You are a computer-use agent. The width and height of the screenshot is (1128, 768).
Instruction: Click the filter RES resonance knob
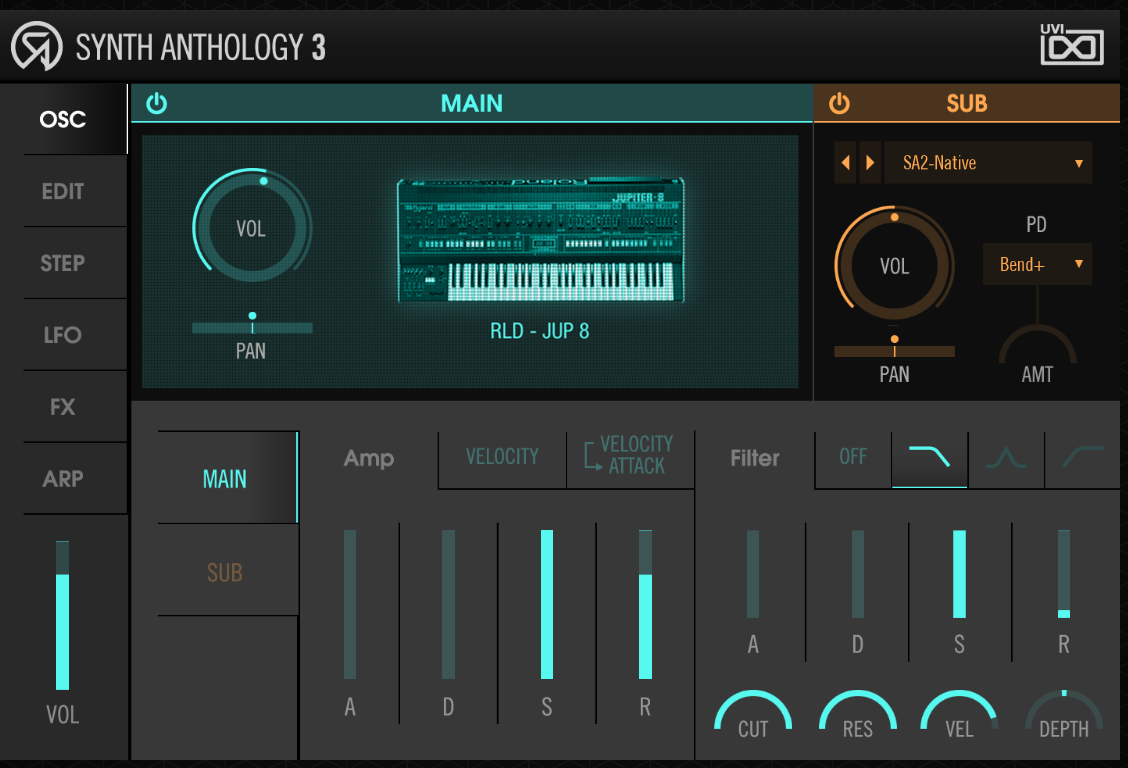click(x=858, y=715)
